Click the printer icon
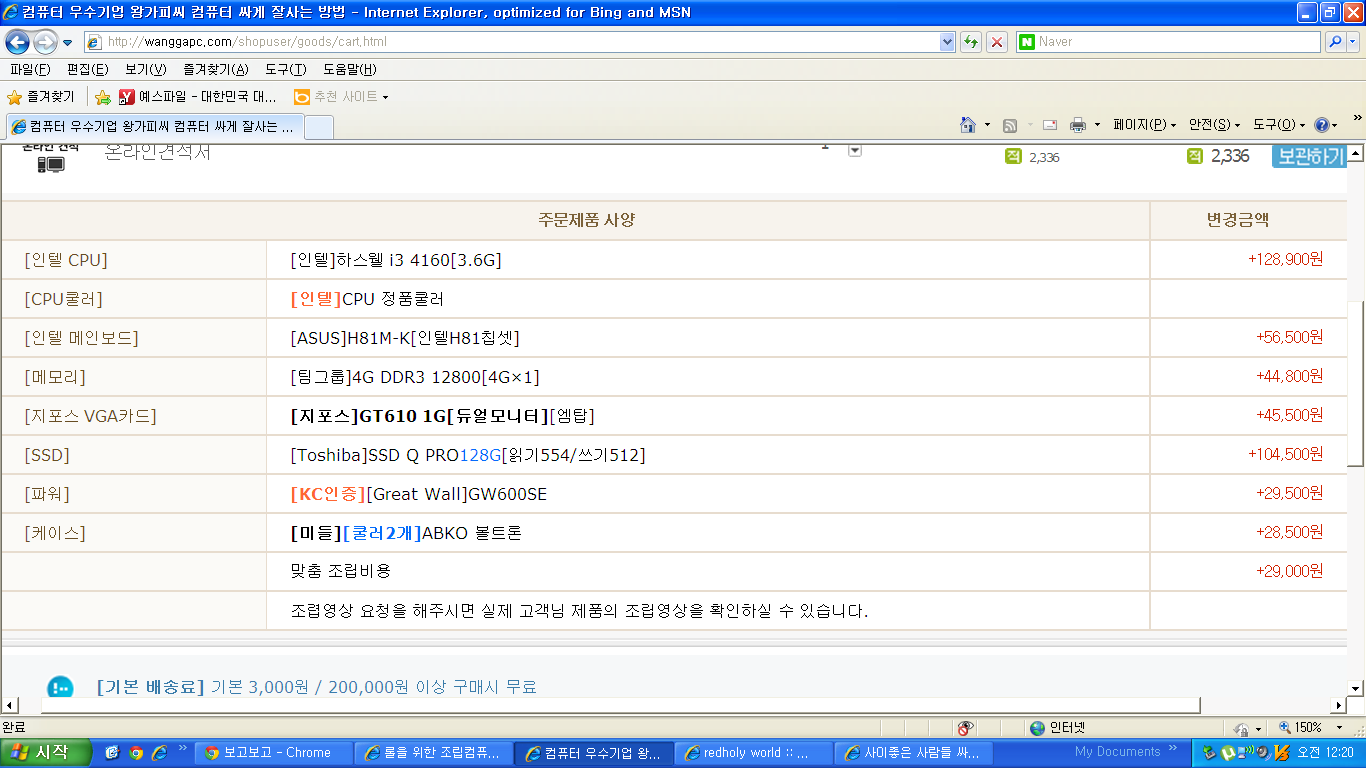 [1078, 125]
